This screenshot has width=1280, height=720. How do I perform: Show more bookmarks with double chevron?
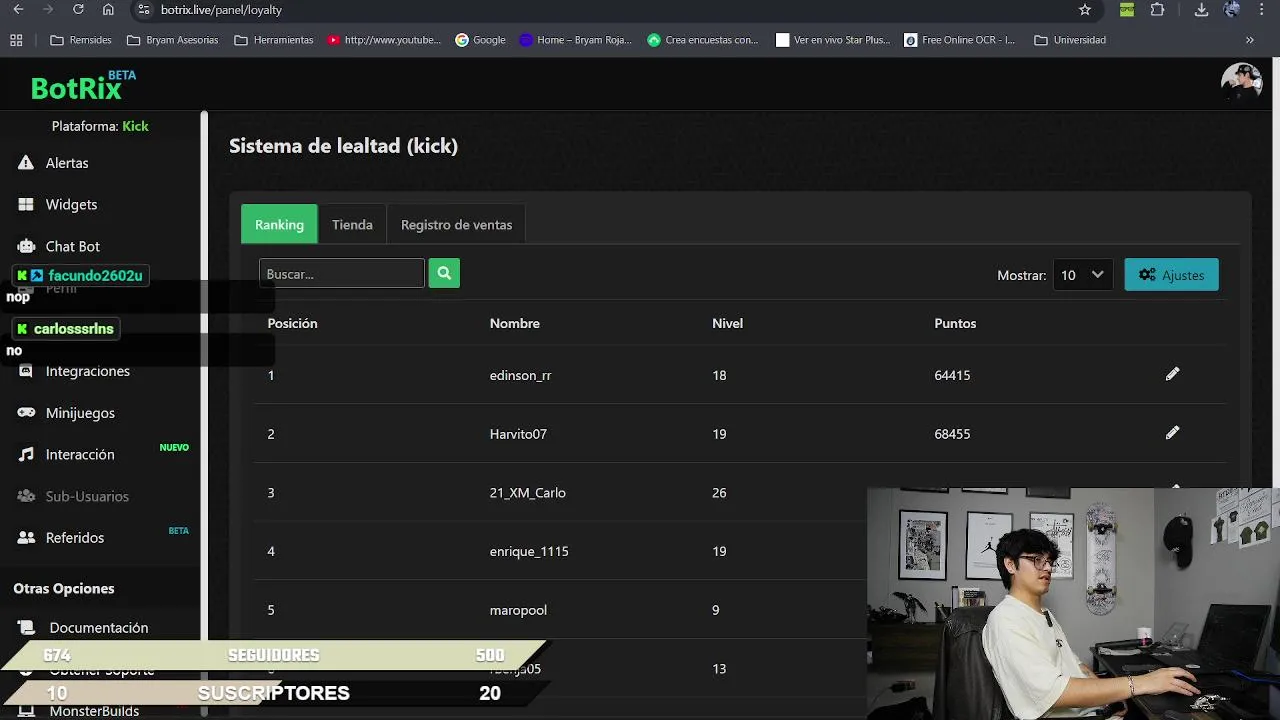1249,40
